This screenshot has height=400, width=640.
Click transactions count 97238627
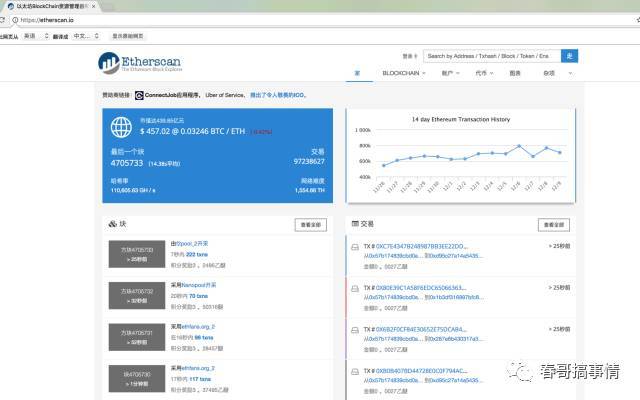(x=309, y=161)
